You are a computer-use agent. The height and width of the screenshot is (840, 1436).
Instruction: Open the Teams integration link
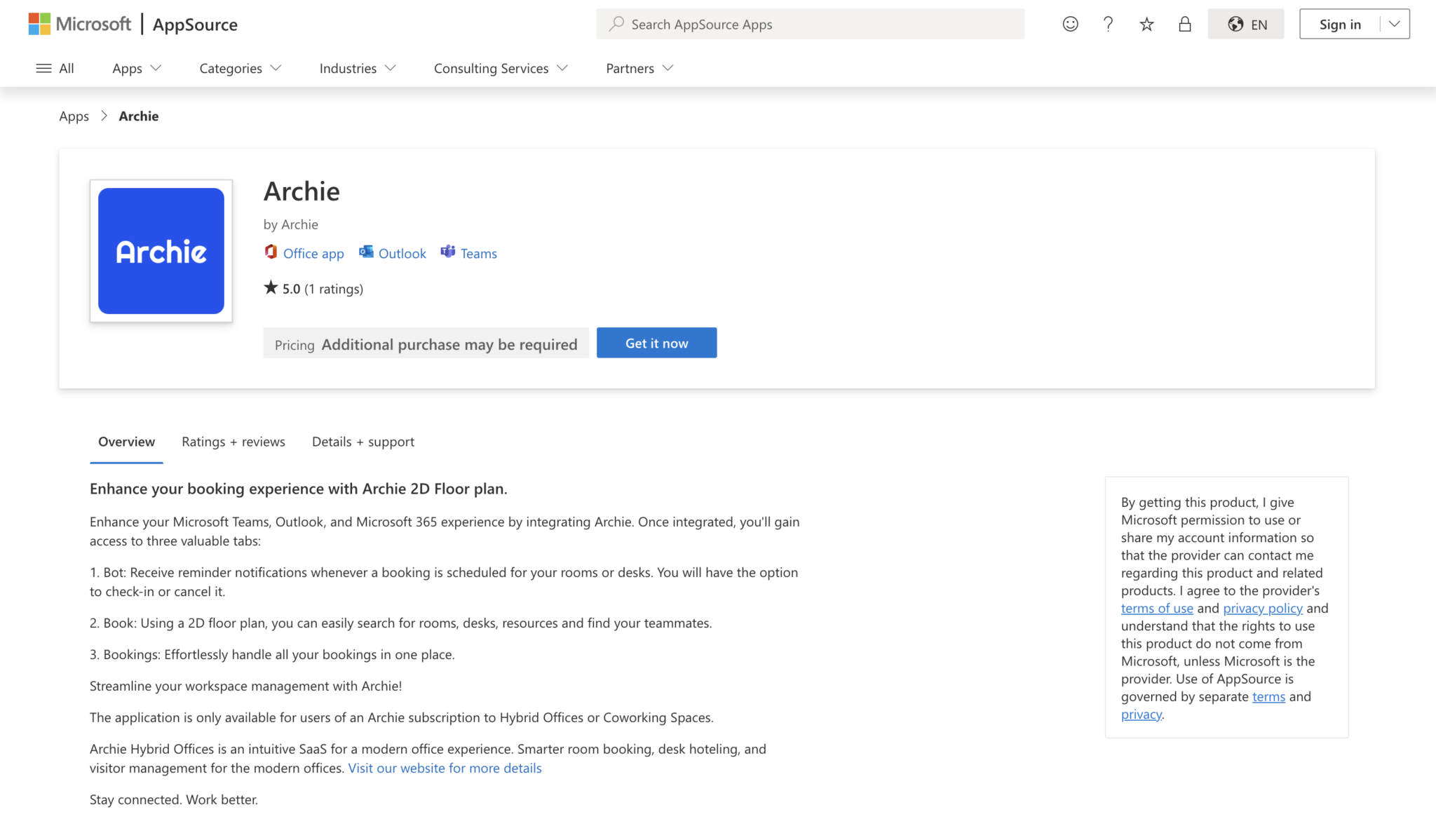pos(468,253)
